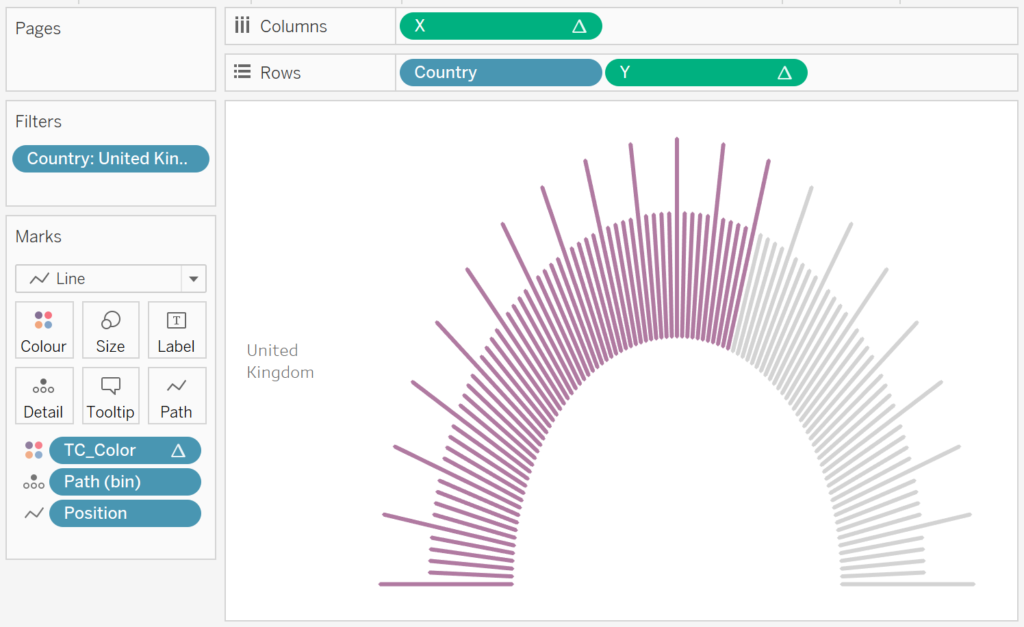Viewport: 1024px width, 627px height.
Task: Open the Size marks card
Action: pyautogui.click(x=110, y=330)
